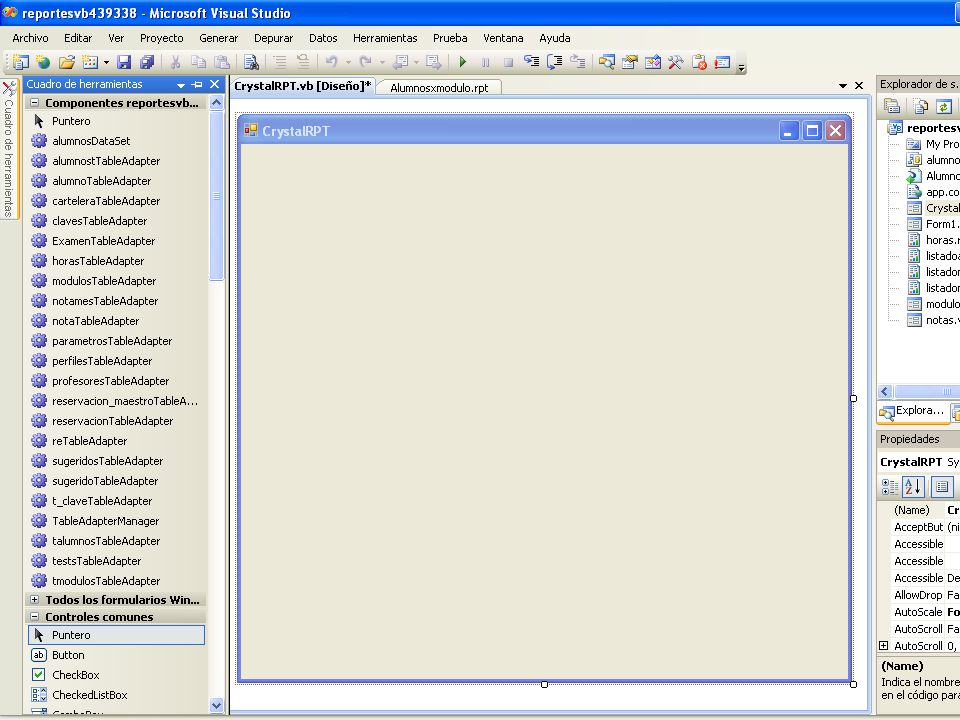
Task: Open the Add New Item dropdown arrow
Action: 106,62
